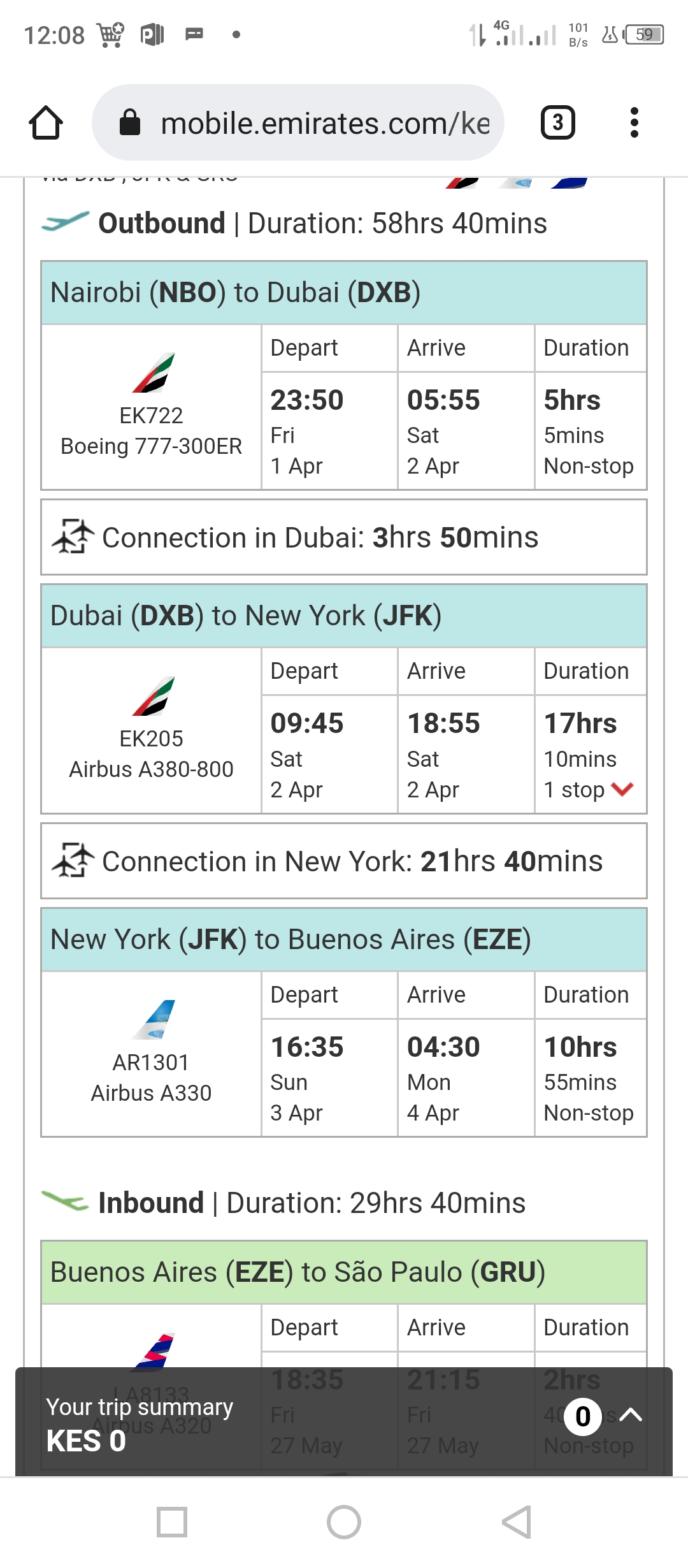This screenshot has height=1568, width=688.
Task: Tap the Connection in New York transfer icon
Action: click(73, 860)
